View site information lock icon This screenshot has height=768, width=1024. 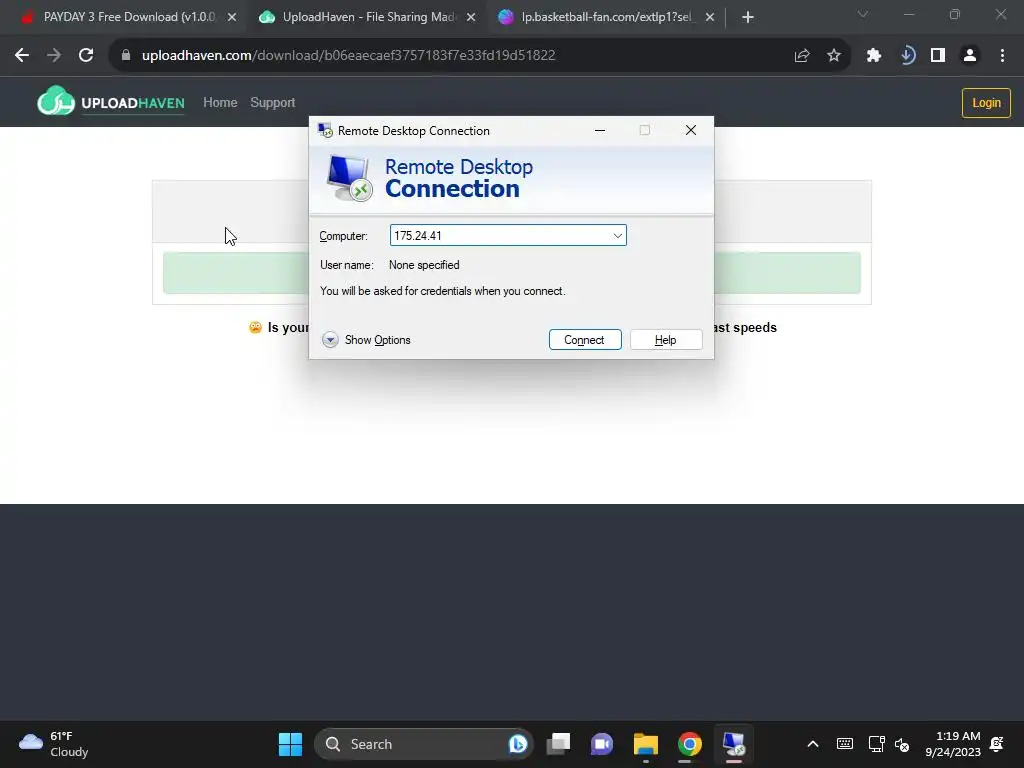(126, 56)
